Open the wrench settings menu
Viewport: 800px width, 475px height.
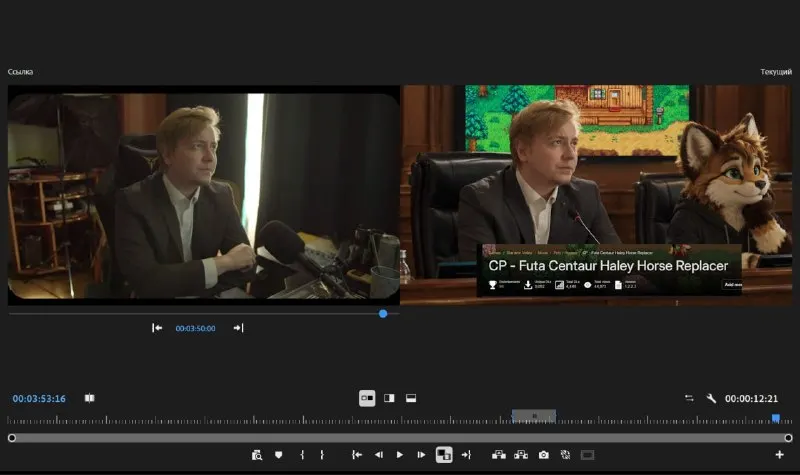(711, 398)
